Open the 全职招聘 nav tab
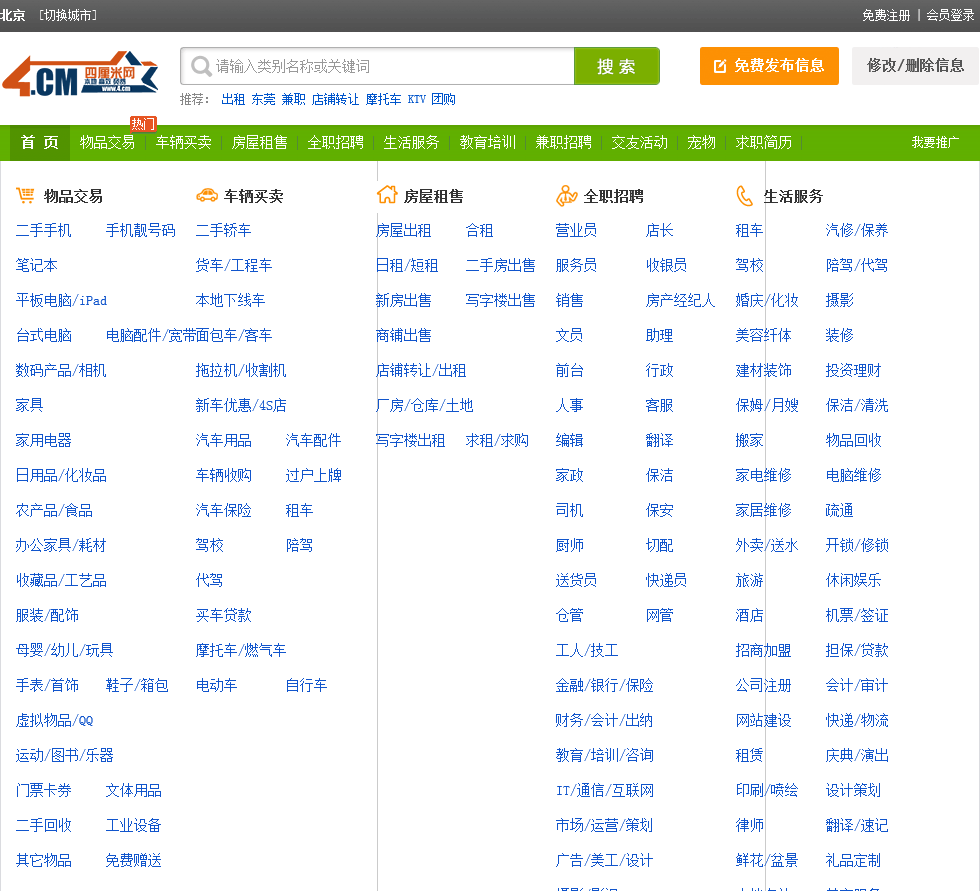Viewport: 980px width, 891px height. (x=336, y=142)
